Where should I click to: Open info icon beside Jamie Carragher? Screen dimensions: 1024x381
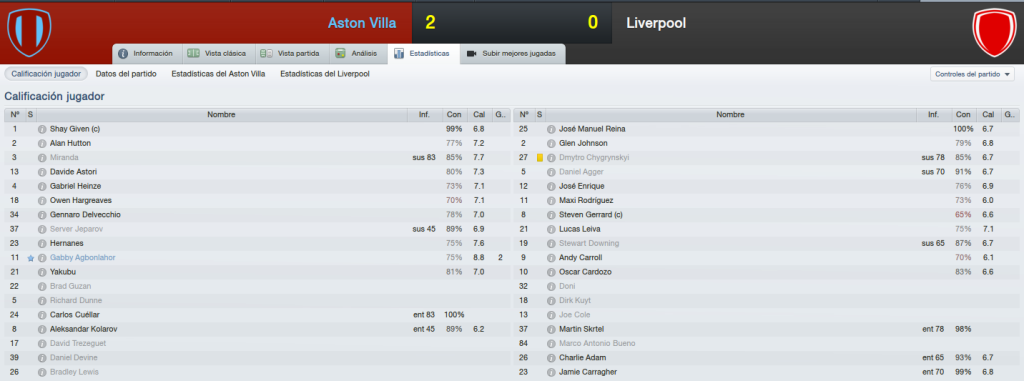click(551, 372)
